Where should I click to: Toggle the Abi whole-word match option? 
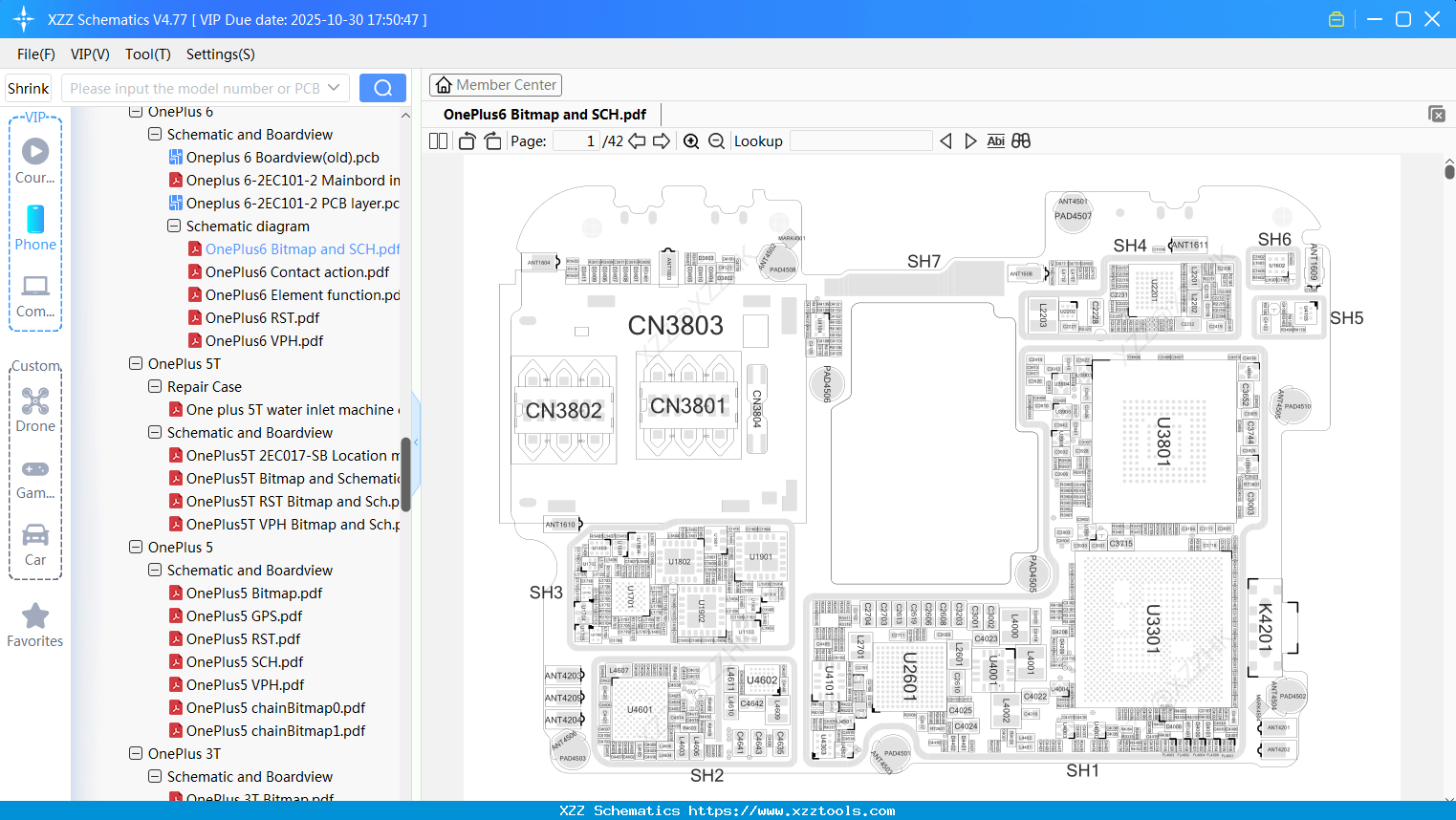tap(995, 141)
